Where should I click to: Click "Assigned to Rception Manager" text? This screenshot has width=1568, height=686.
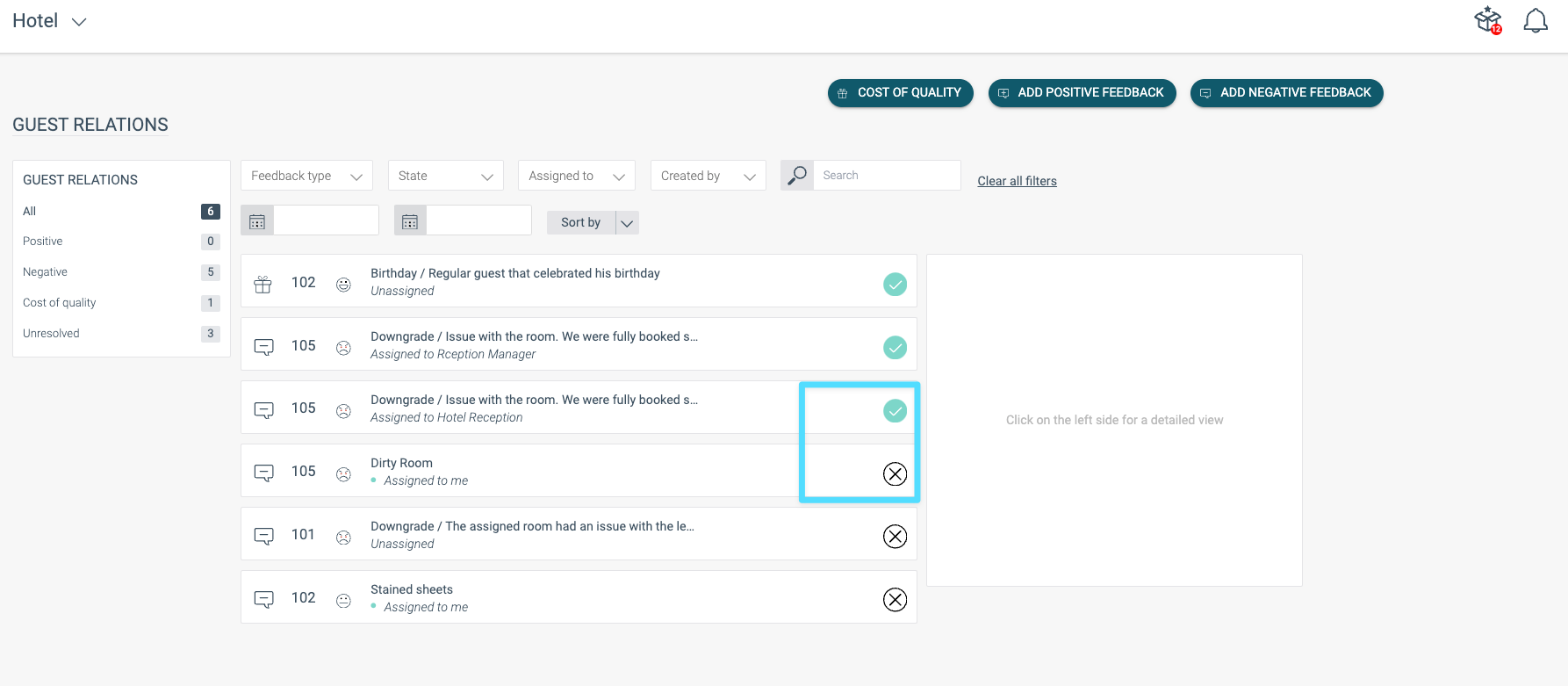click(x=453, y=354)
